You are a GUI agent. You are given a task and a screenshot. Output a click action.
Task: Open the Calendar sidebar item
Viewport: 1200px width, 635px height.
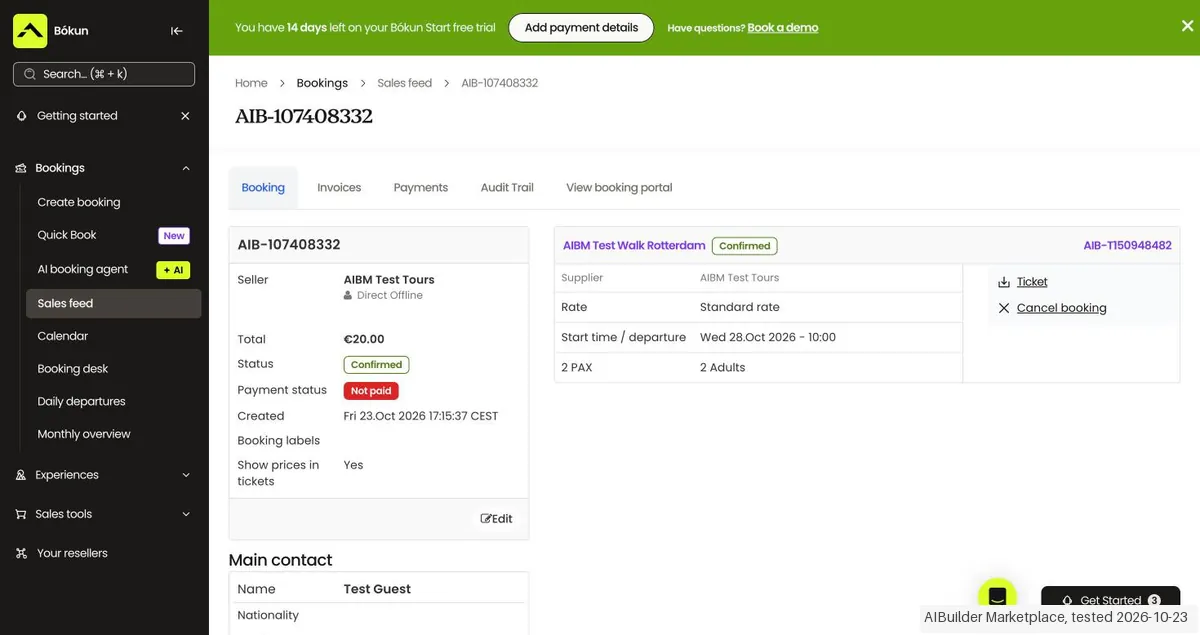coord(63,336)
